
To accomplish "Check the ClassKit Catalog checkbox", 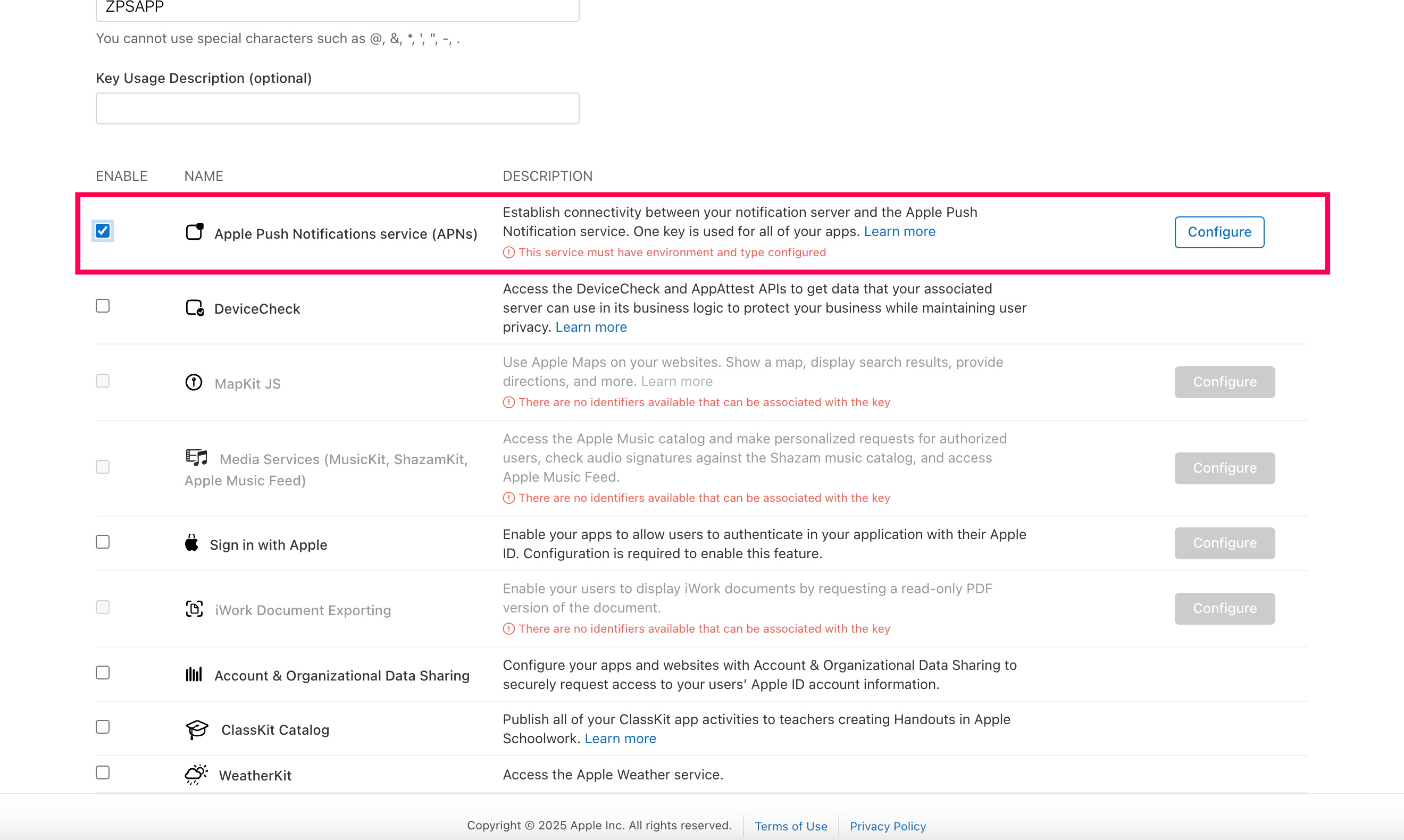I will 103,727.
